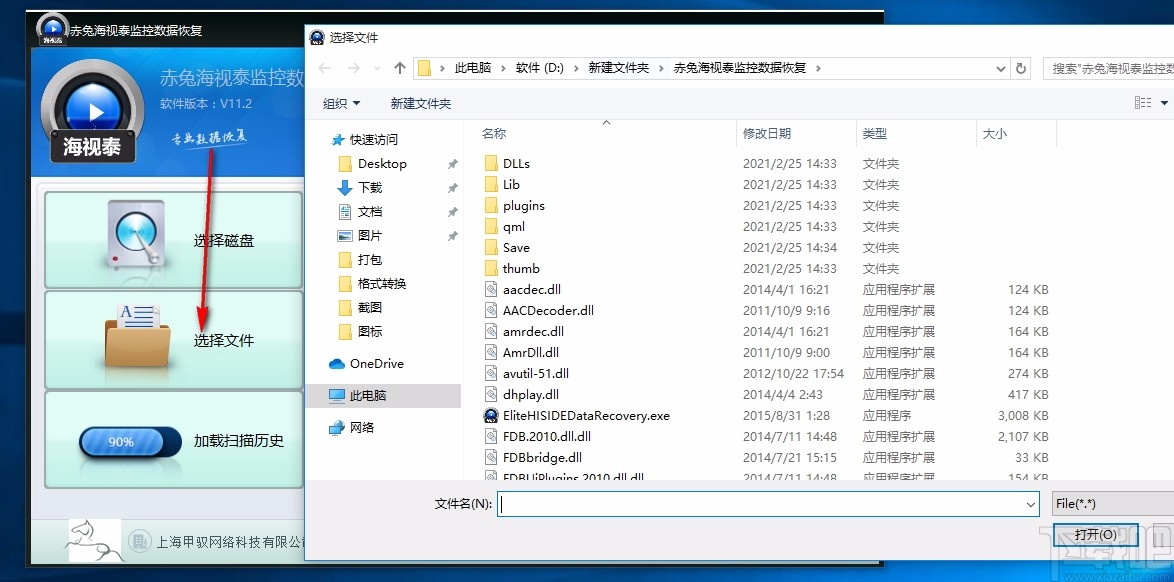Click the 新建文件夹 menu item

pos(420,102)
